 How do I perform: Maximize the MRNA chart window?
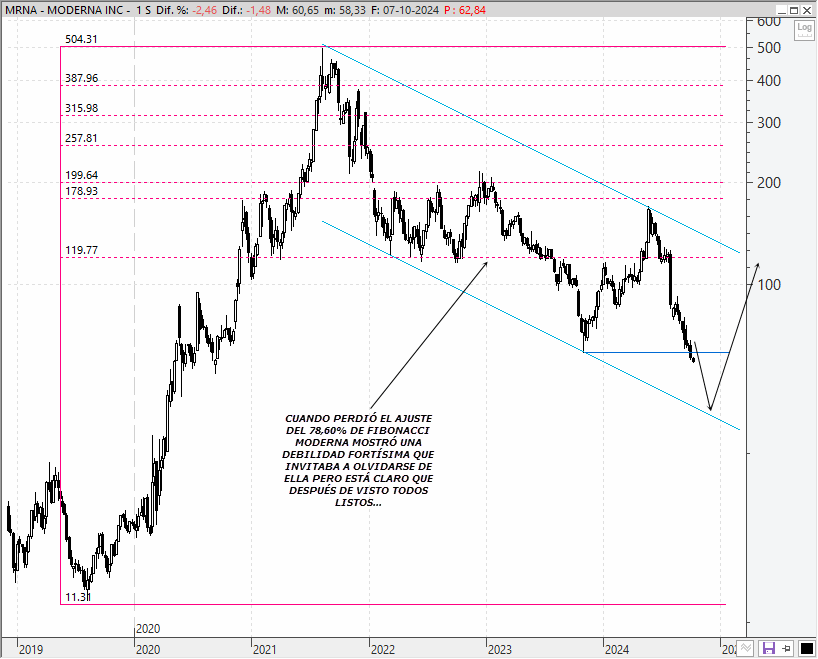(793, 10)
